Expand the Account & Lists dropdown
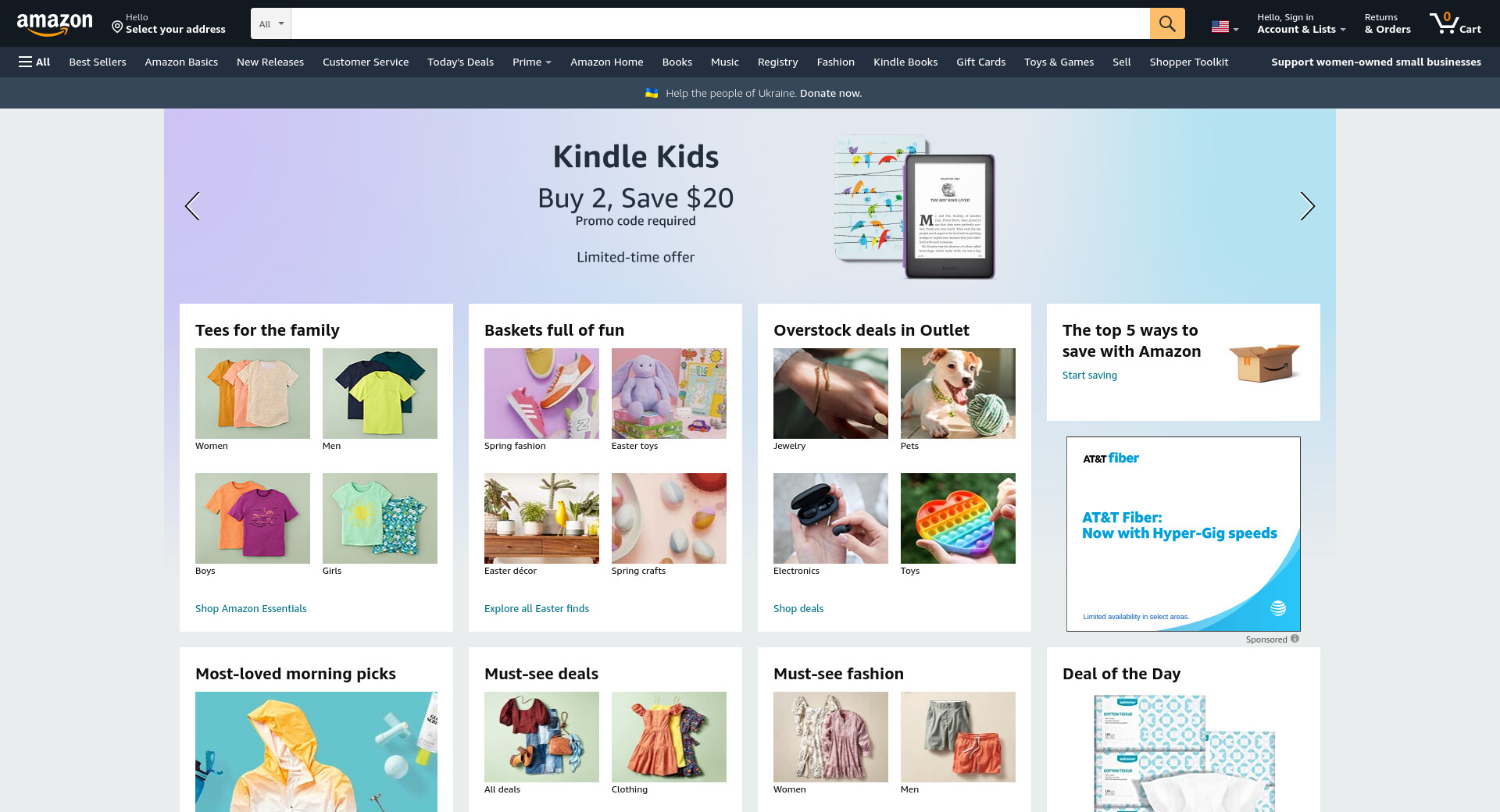The width and height of the screenshot is (1500, 812). (x=1301, y=23)
